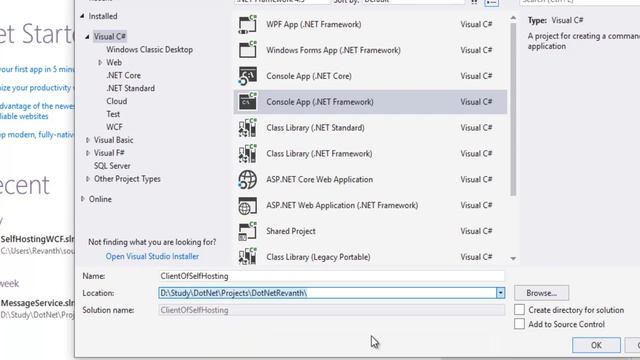Viewport: 640px width, 360px height.
Task: Collapse the Installed templates node
Action: (x=82, y=16)
